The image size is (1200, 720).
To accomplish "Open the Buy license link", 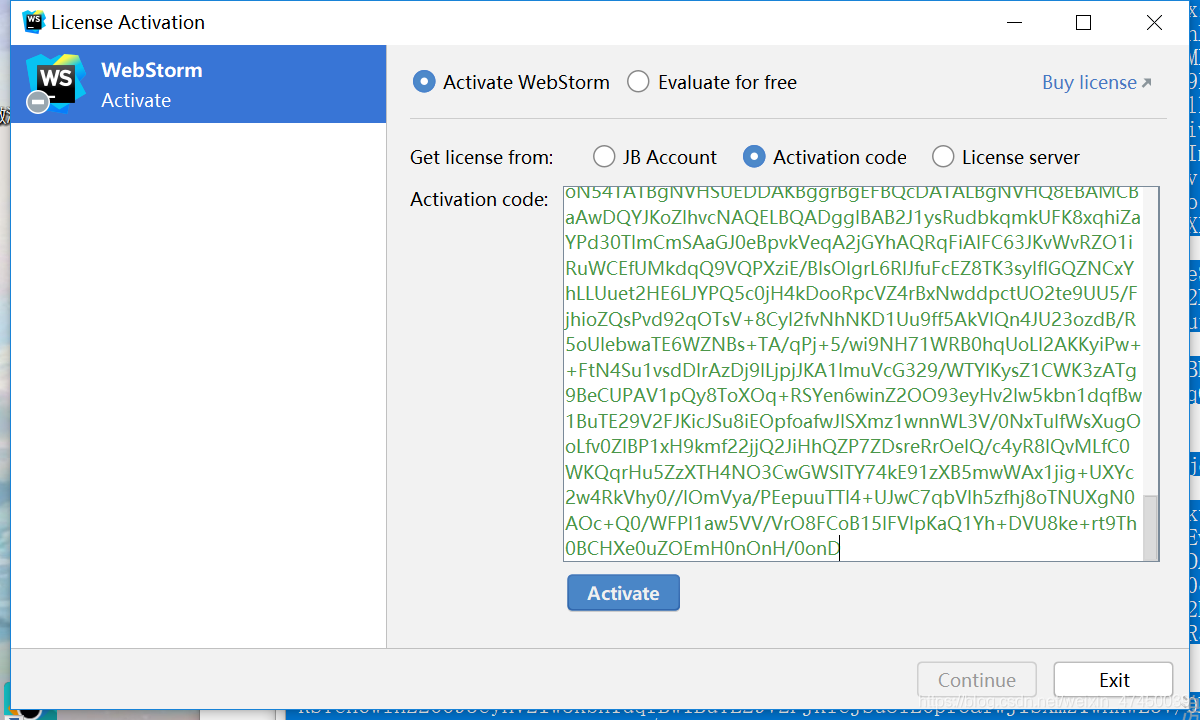I will (1096, 82).
